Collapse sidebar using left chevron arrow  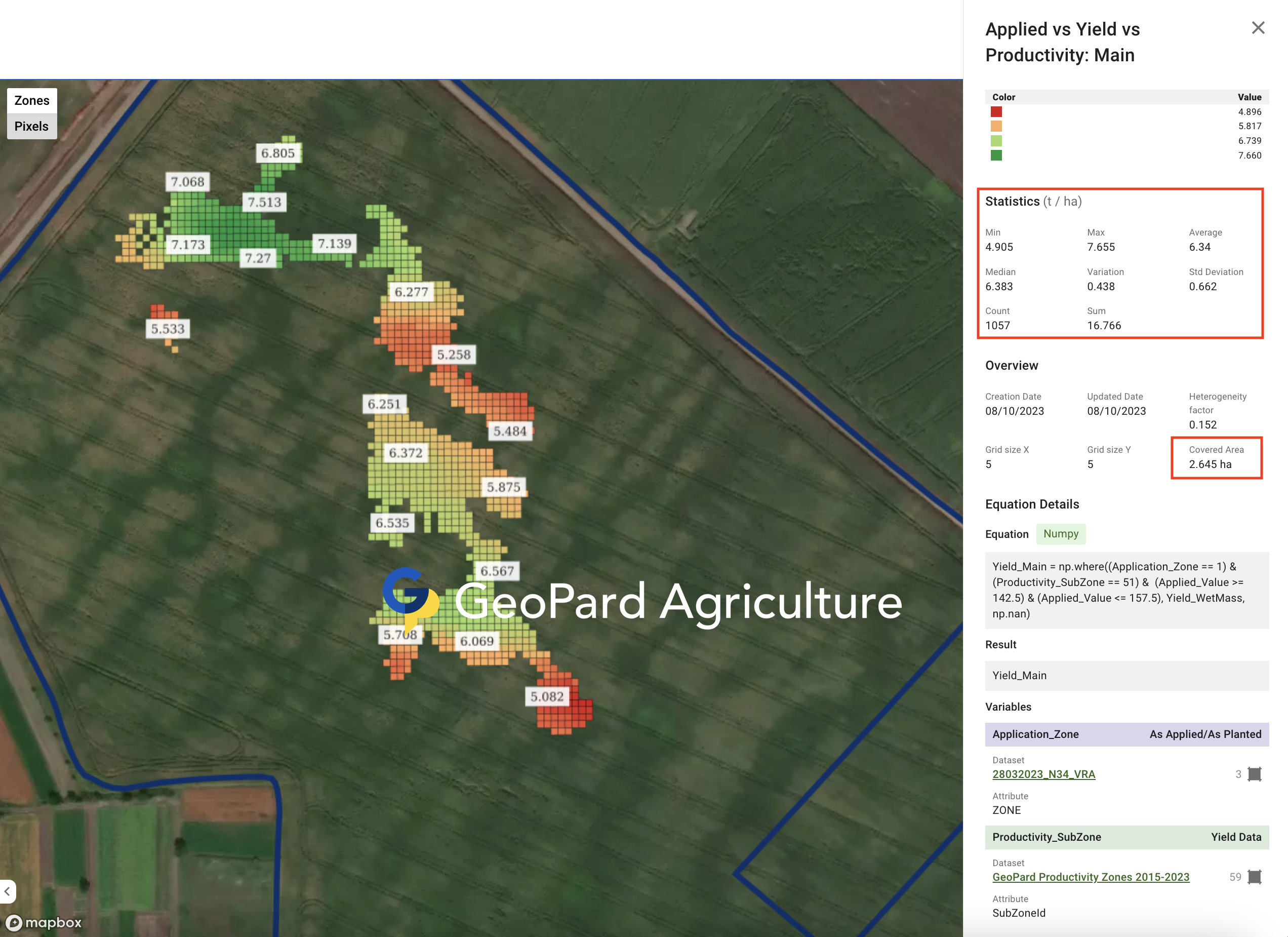click(8, 891)
